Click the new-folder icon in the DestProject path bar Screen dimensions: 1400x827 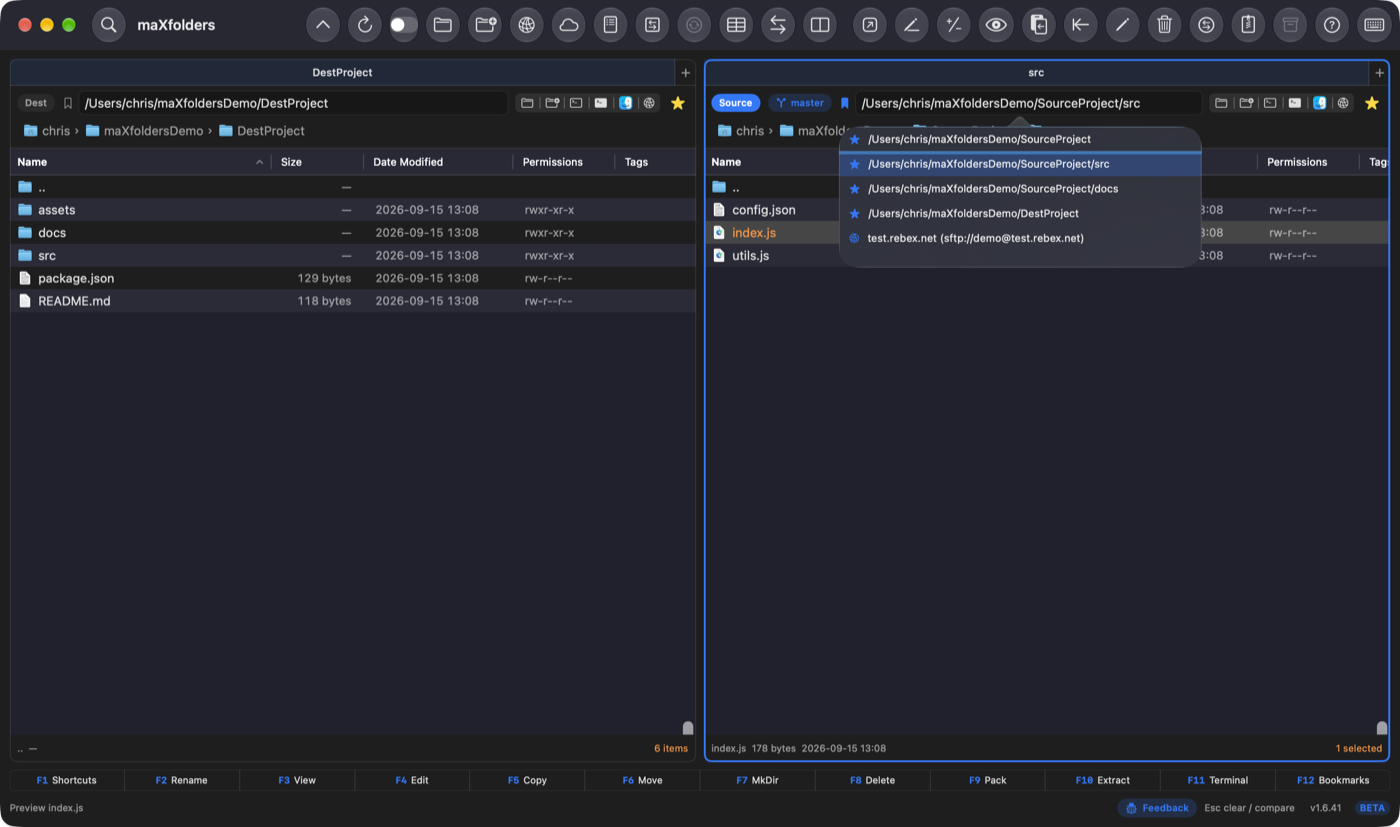[551, 103]
